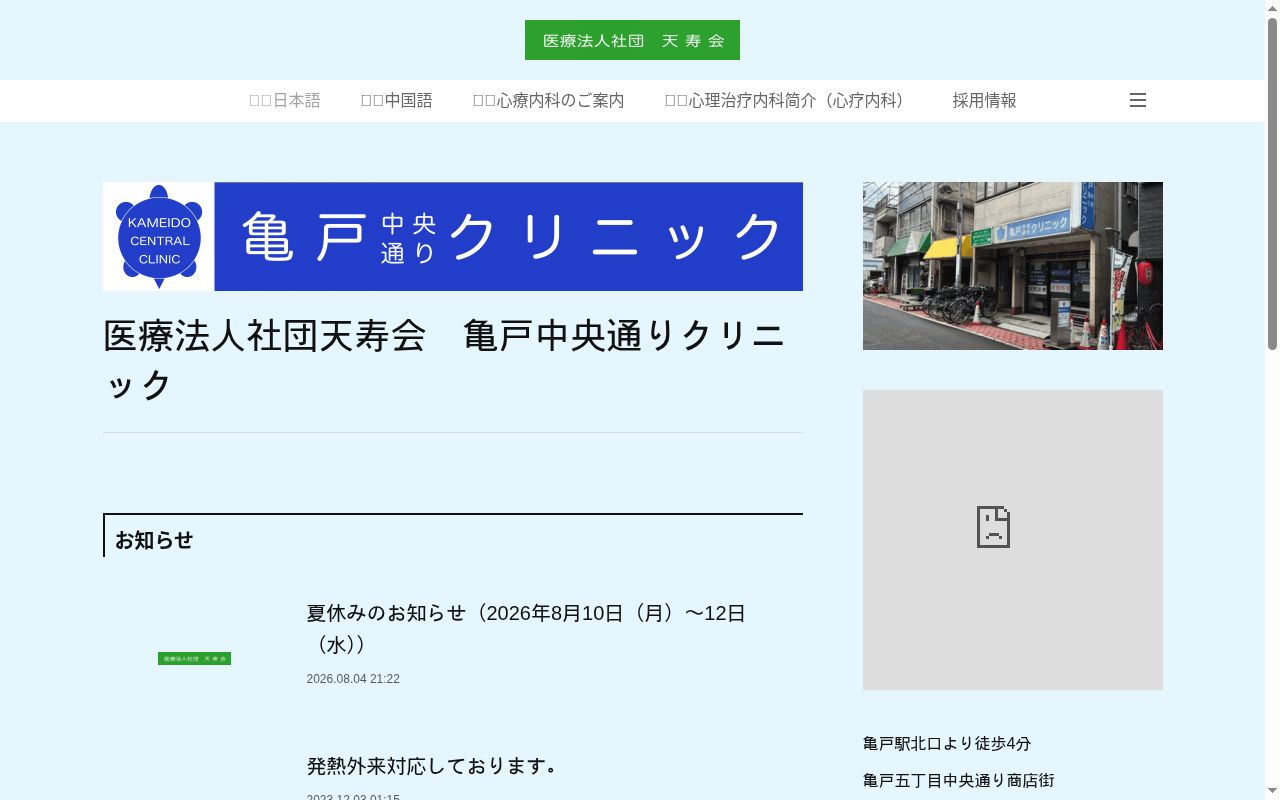The image size is (1280, 800).
Task: Click the broken image placeholder icon
Action: 993,527
